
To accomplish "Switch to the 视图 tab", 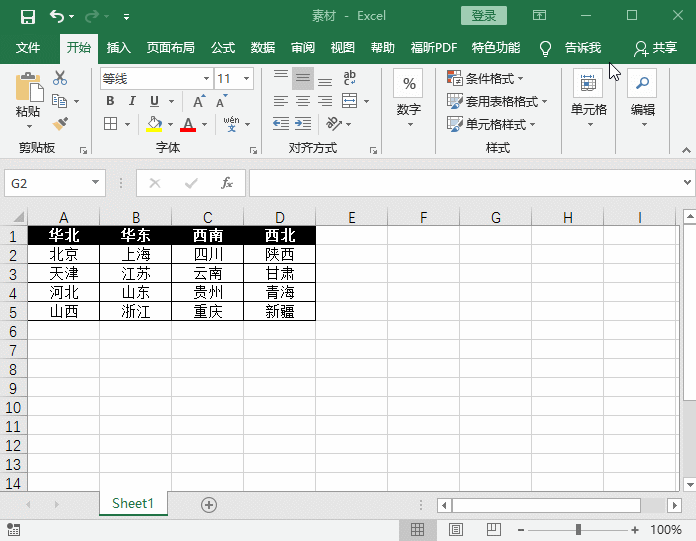I will click(343, 47).
